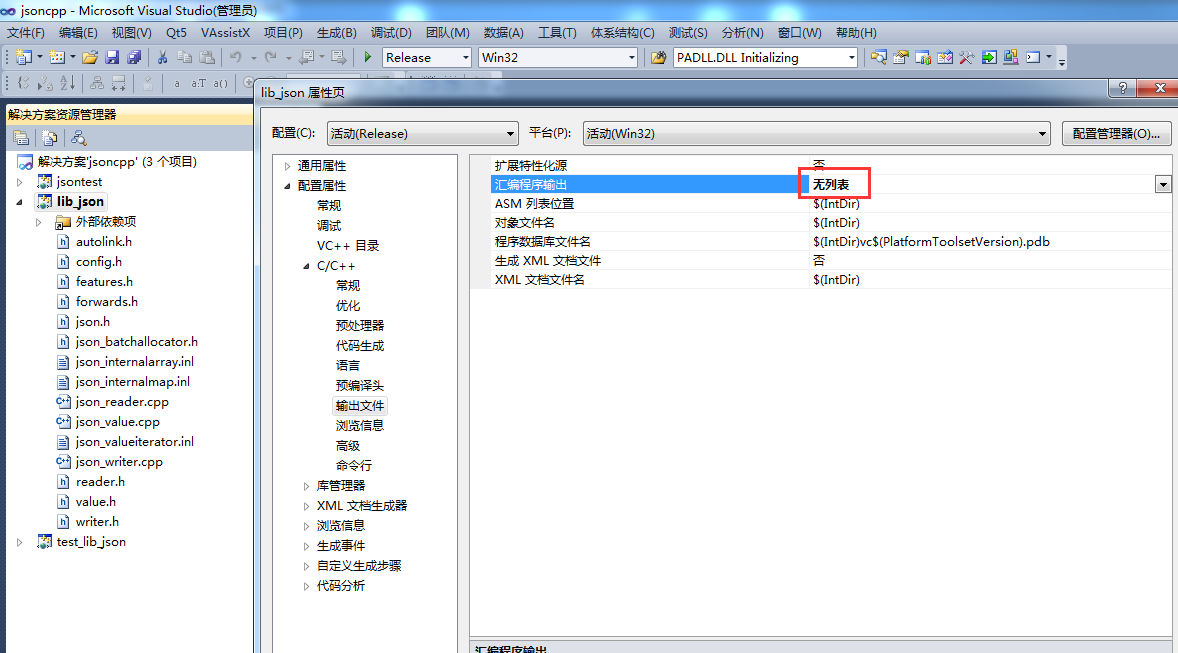Open the 生成(B) menu
1178x653 pixels.
pyautogui.click(x=337, y=33)
